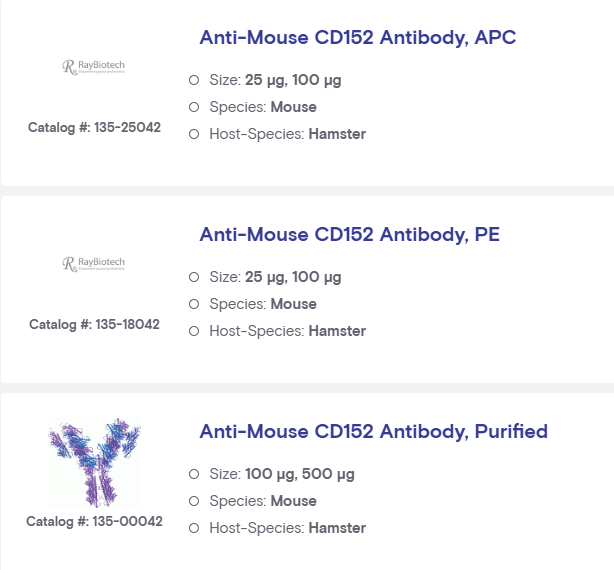This screenshot has height=570, width=614.
Task: Click Host-Species bullet icon in APC card
Action: tap(194, 134)
